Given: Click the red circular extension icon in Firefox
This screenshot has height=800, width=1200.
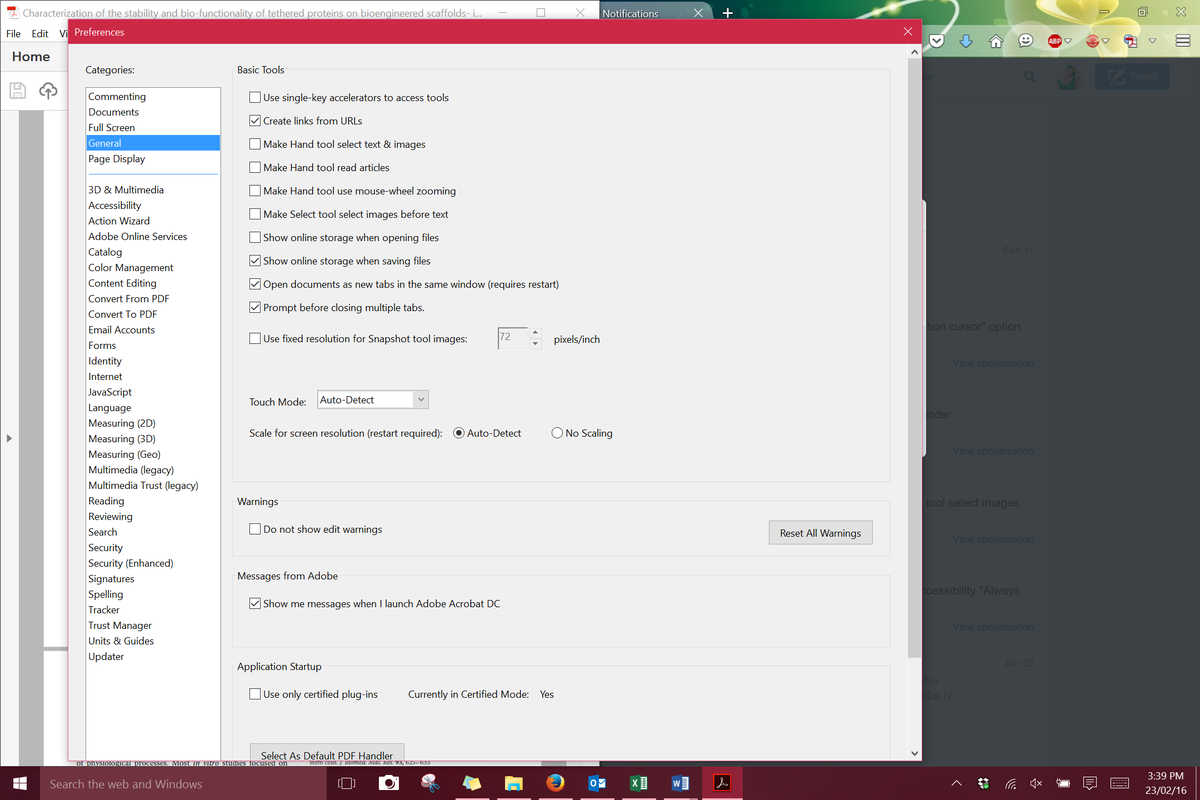Looking at the screenshot, I should click(1093, 42).
